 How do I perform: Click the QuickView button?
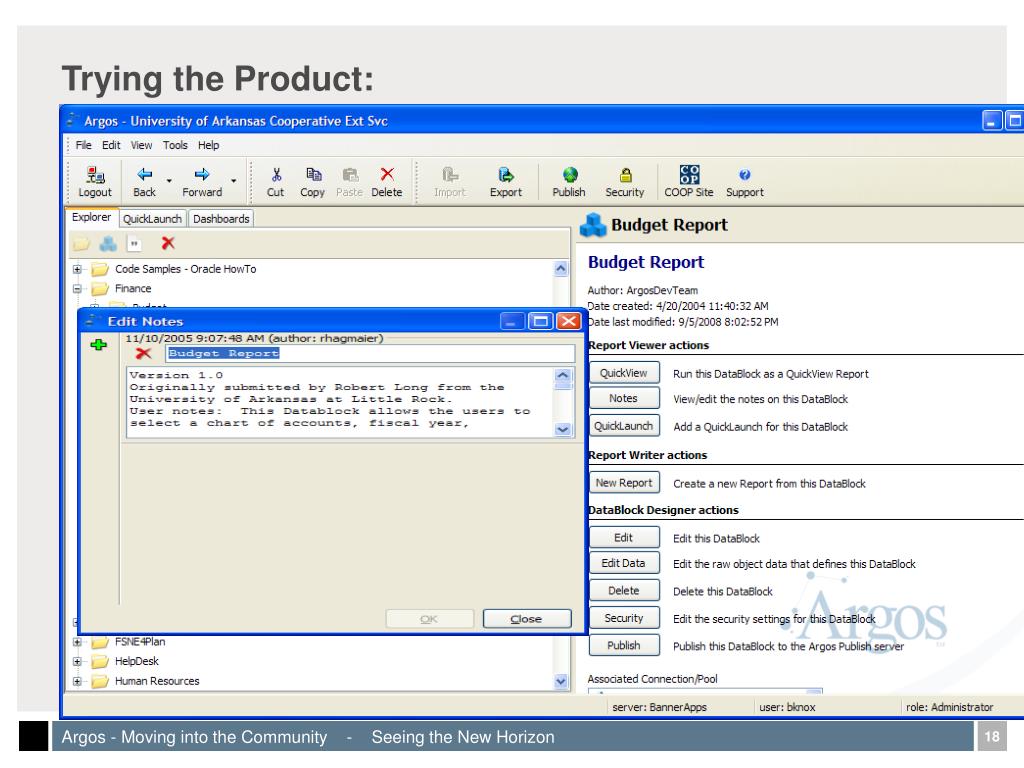[624, 373]
